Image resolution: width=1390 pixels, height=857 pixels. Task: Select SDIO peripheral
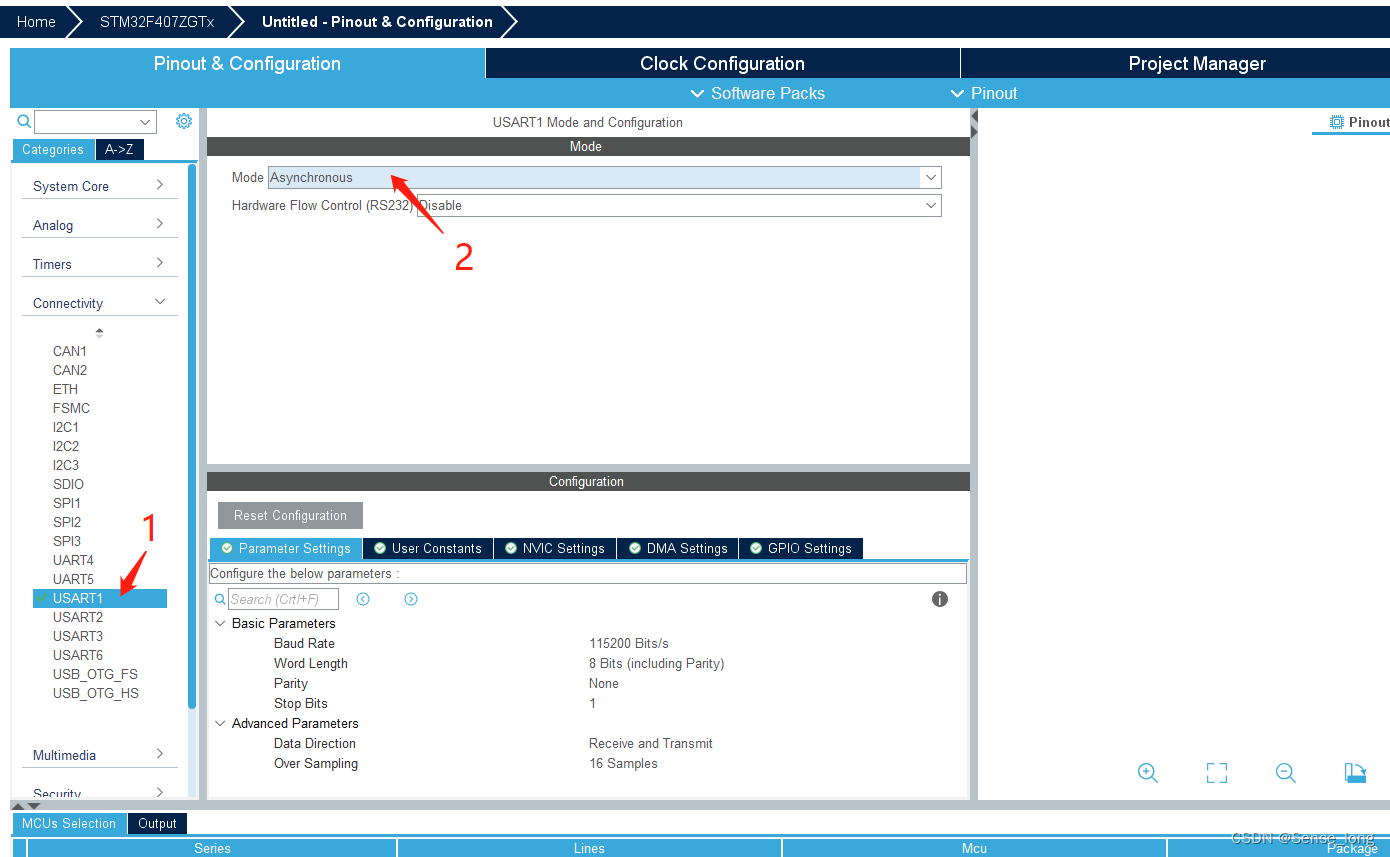coord(68,484)
